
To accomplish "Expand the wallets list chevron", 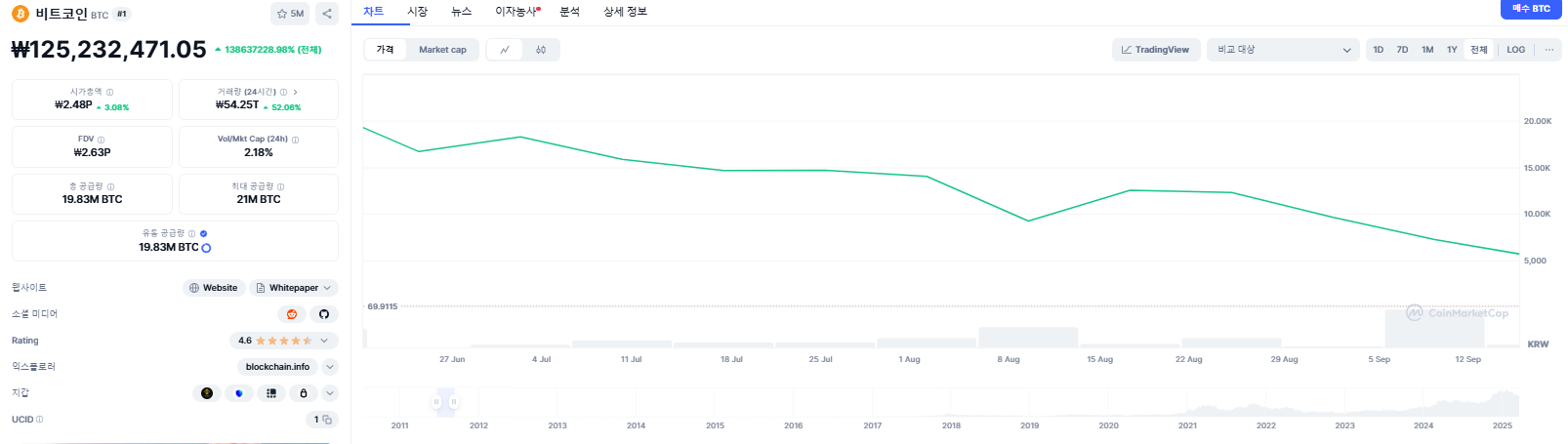I will click(x=330, y=393).
